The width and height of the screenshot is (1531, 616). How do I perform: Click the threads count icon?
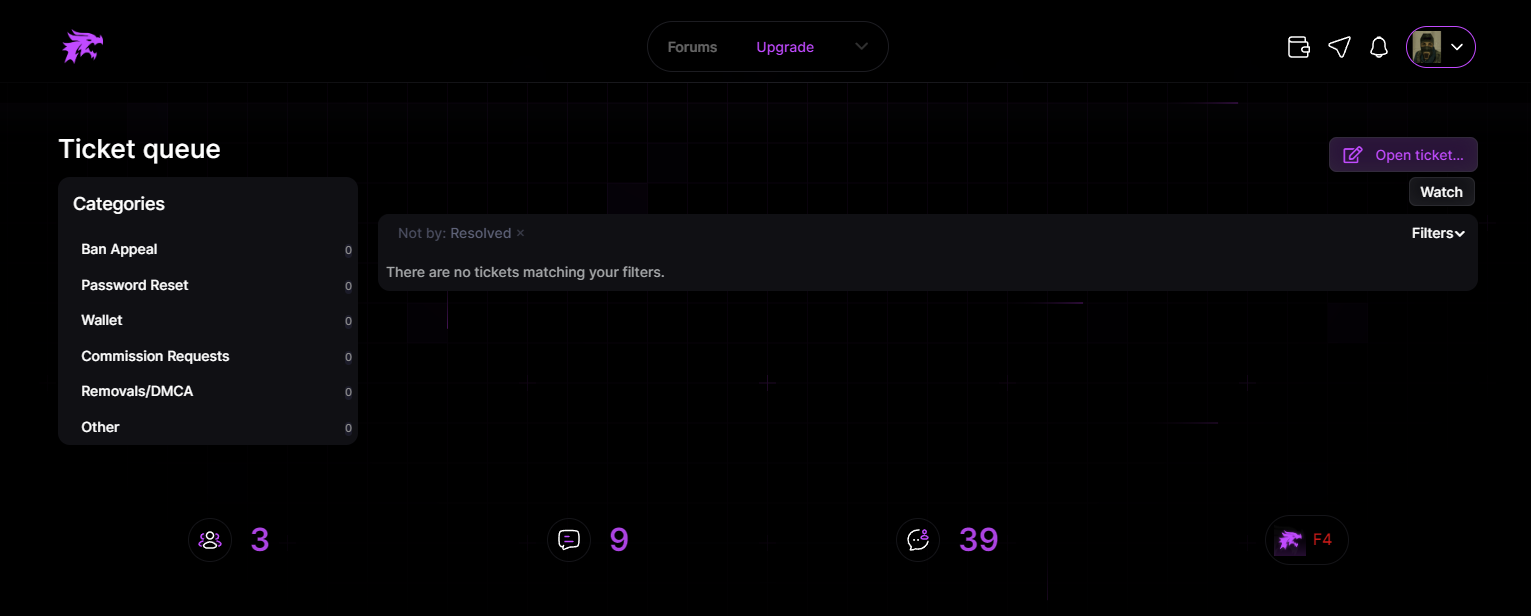(569, 540)
